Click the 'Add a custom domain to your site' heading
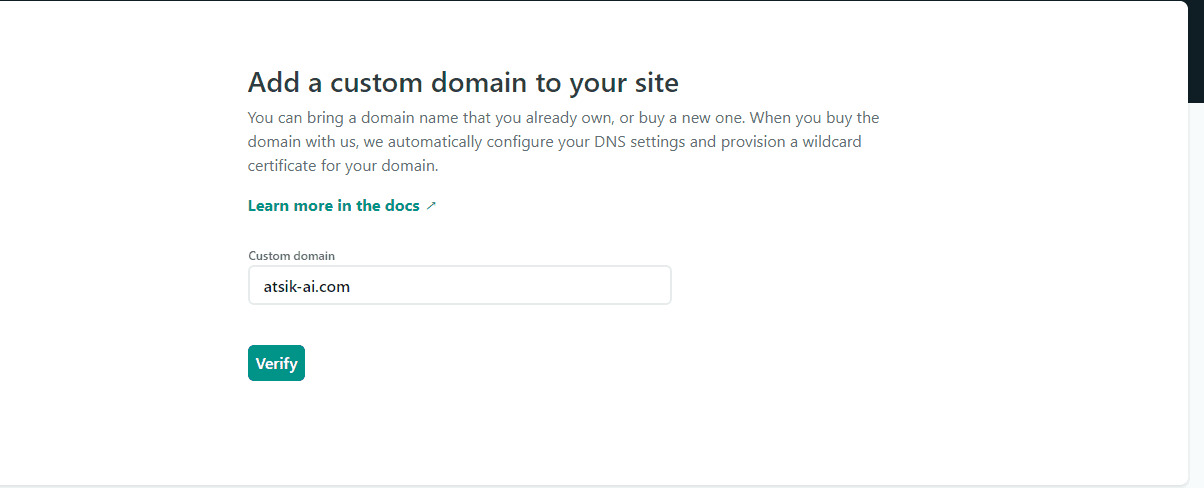This screenshot has width=1204, height=488. 463,82
